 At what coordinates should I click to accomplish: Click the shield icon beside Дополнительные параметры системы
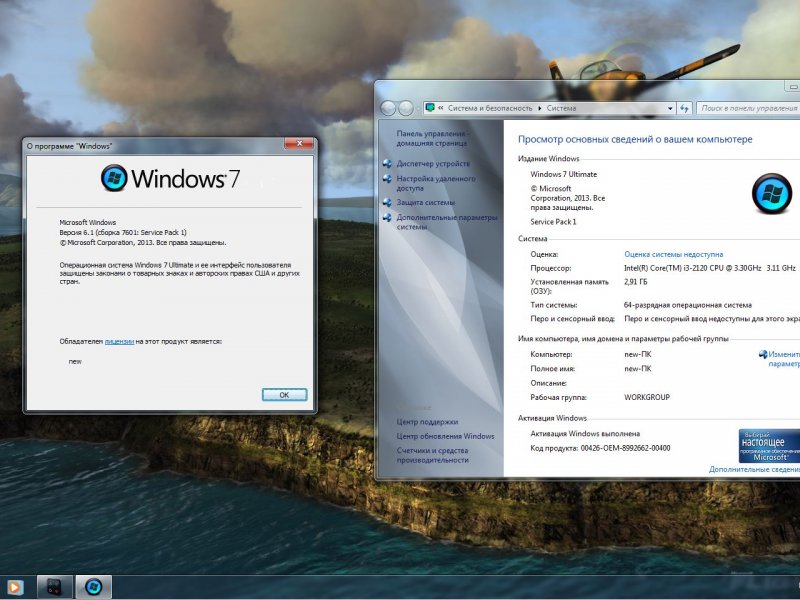(388, 218)
